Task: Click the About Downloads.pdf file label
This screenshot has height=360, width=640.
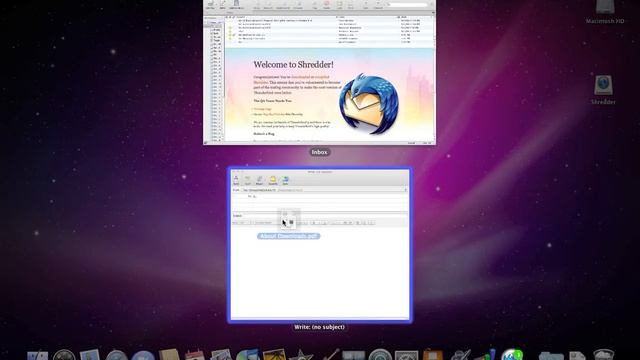Action: point(289,236)
